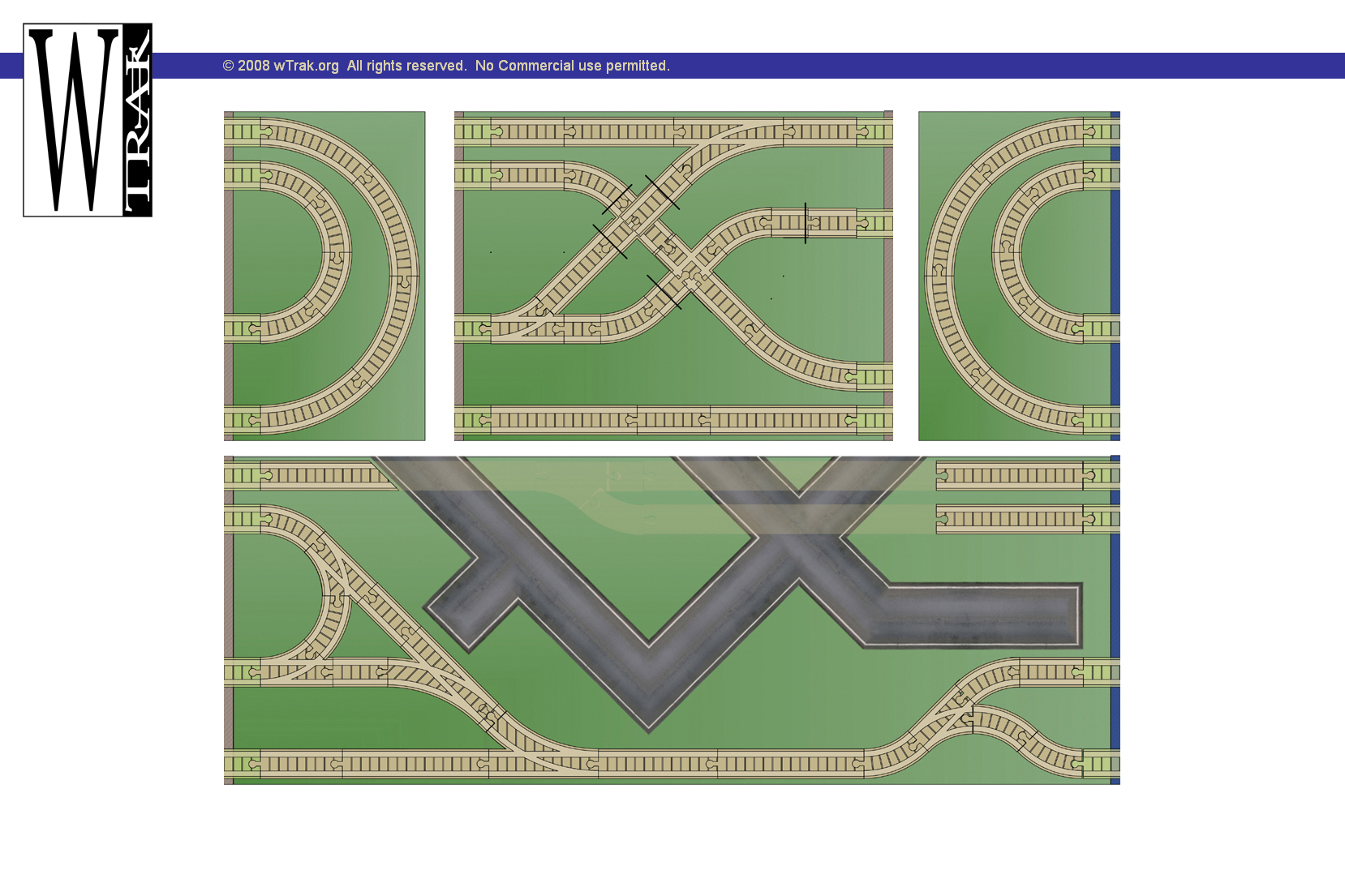
Task: Click the copyright notice in the blue banner
Action: pos(445,66)
